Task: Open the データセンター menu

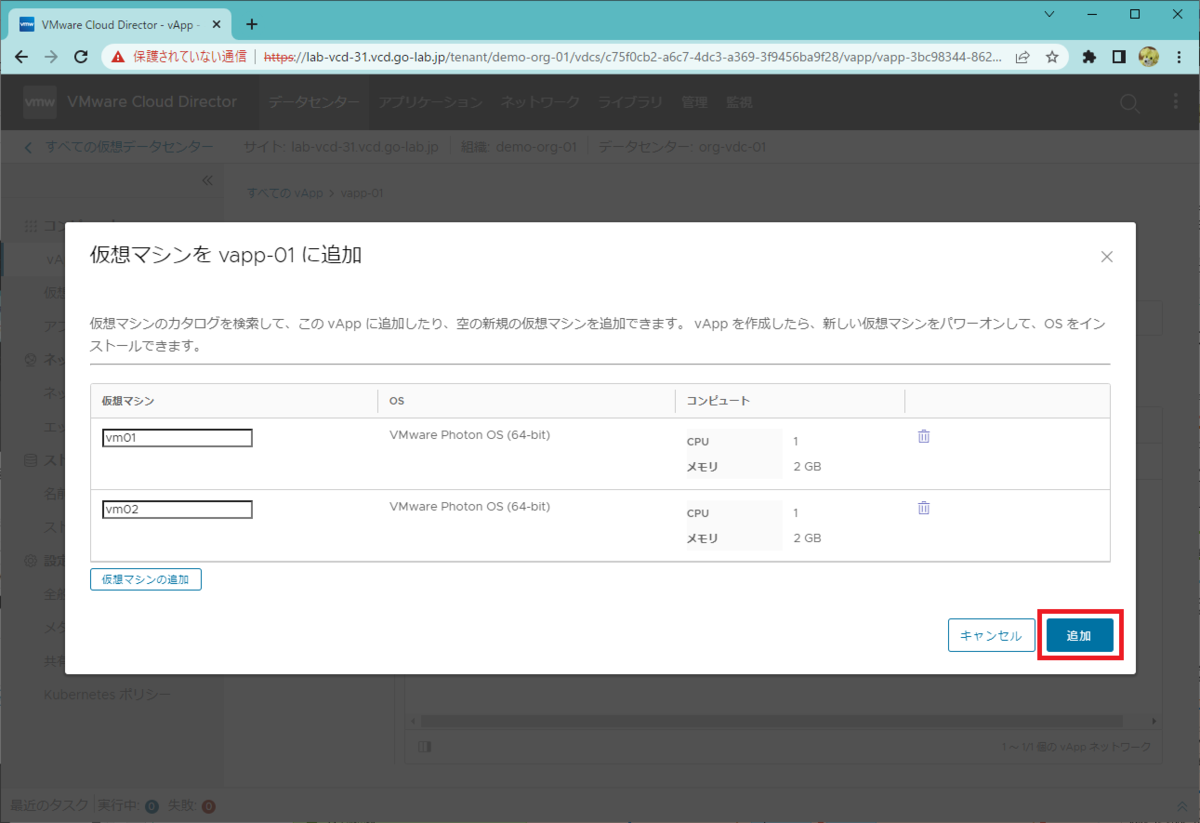Action: coord(313,102)
